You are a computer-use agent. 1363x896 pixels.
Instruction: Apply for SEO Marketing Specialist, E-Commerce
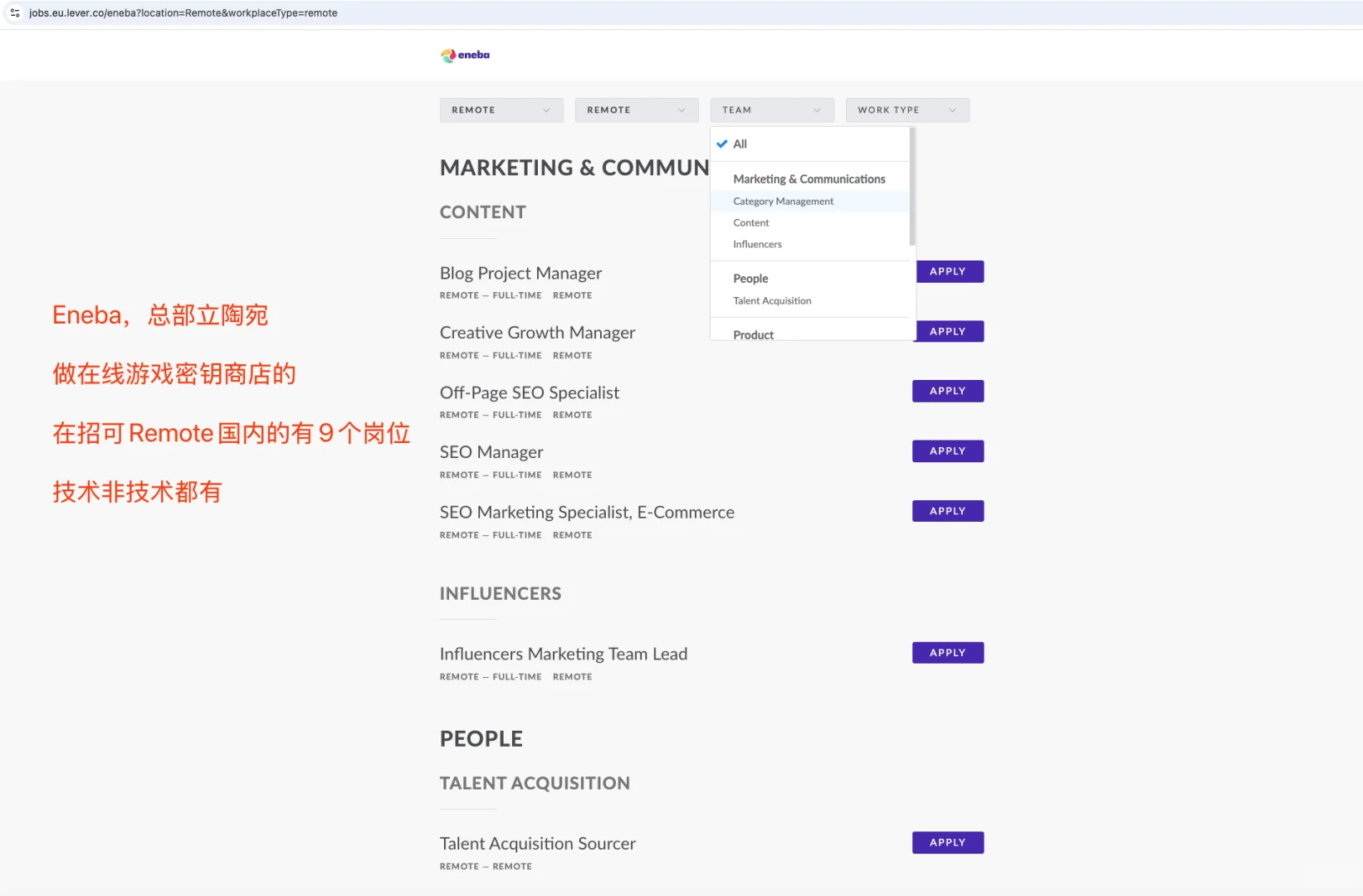click(948, 511)
